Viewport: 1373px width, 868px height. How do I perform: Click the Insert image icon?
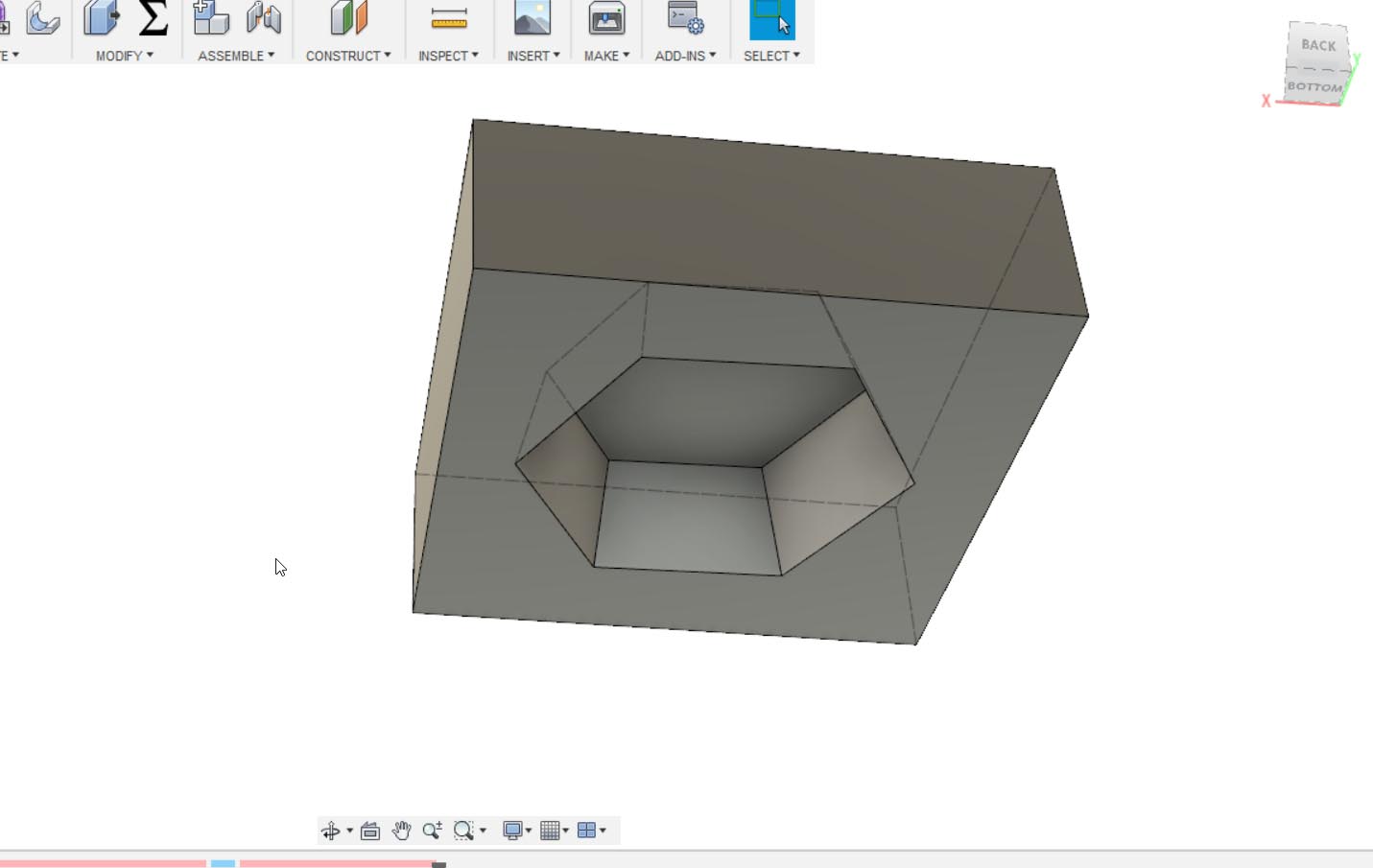[533, 19]
